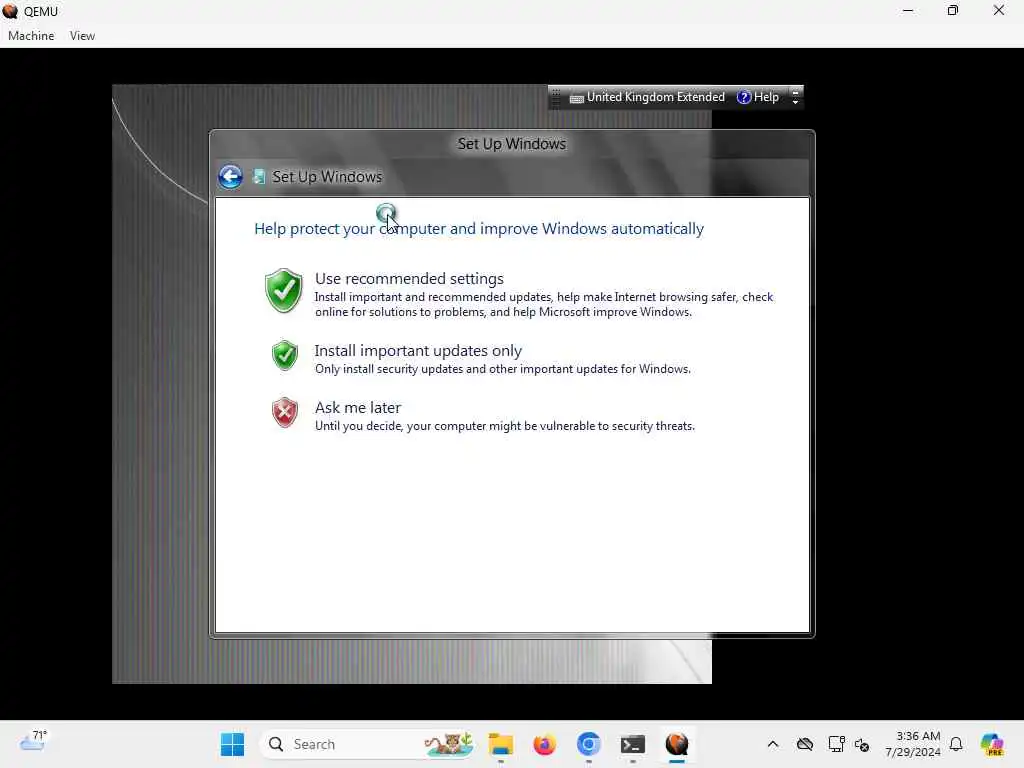Click the green shield beside Install important updates
The height and width of the screenshot is (768, 1024).
click(x=285, y=355)
